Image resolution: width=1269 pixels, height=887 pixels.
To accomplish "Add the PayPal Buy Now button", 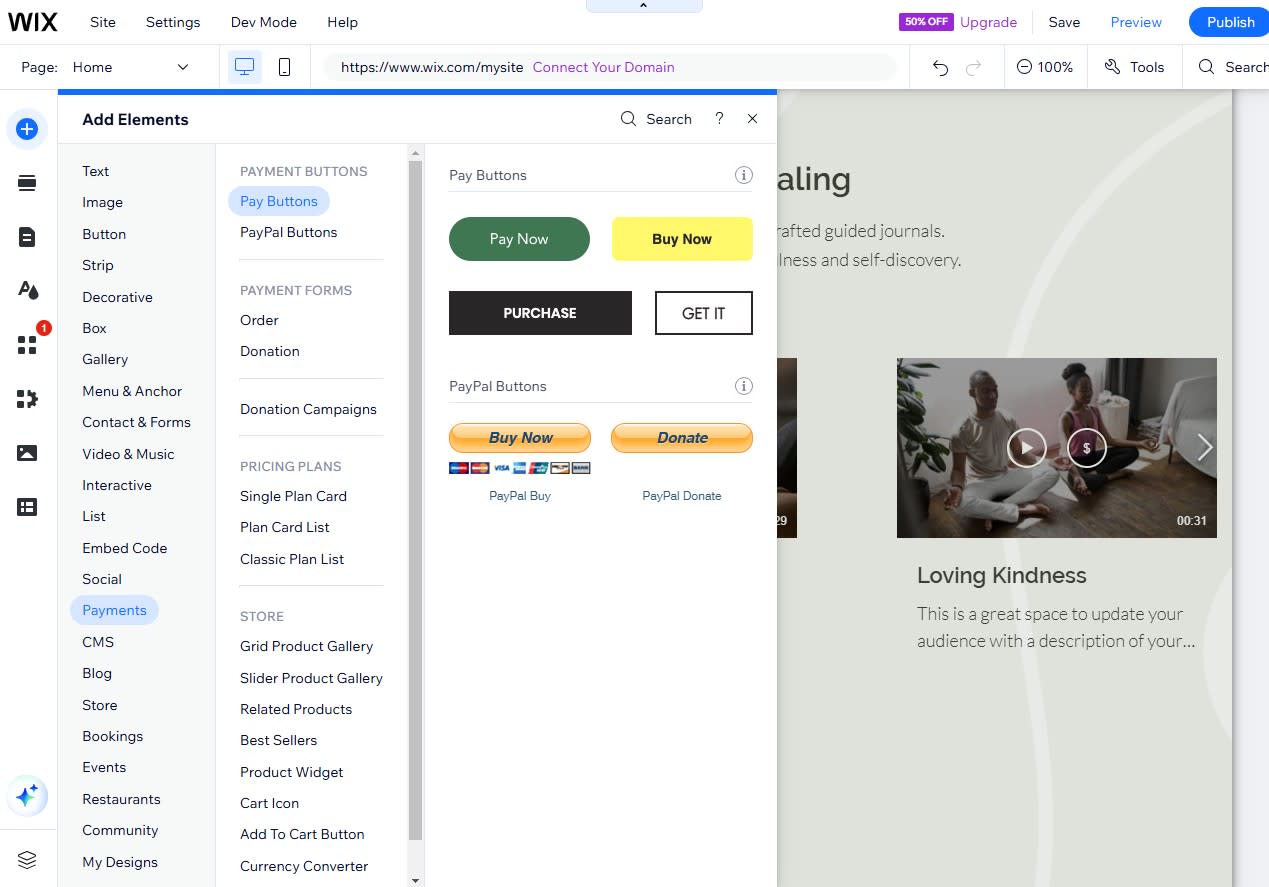I will pos(520,438).
